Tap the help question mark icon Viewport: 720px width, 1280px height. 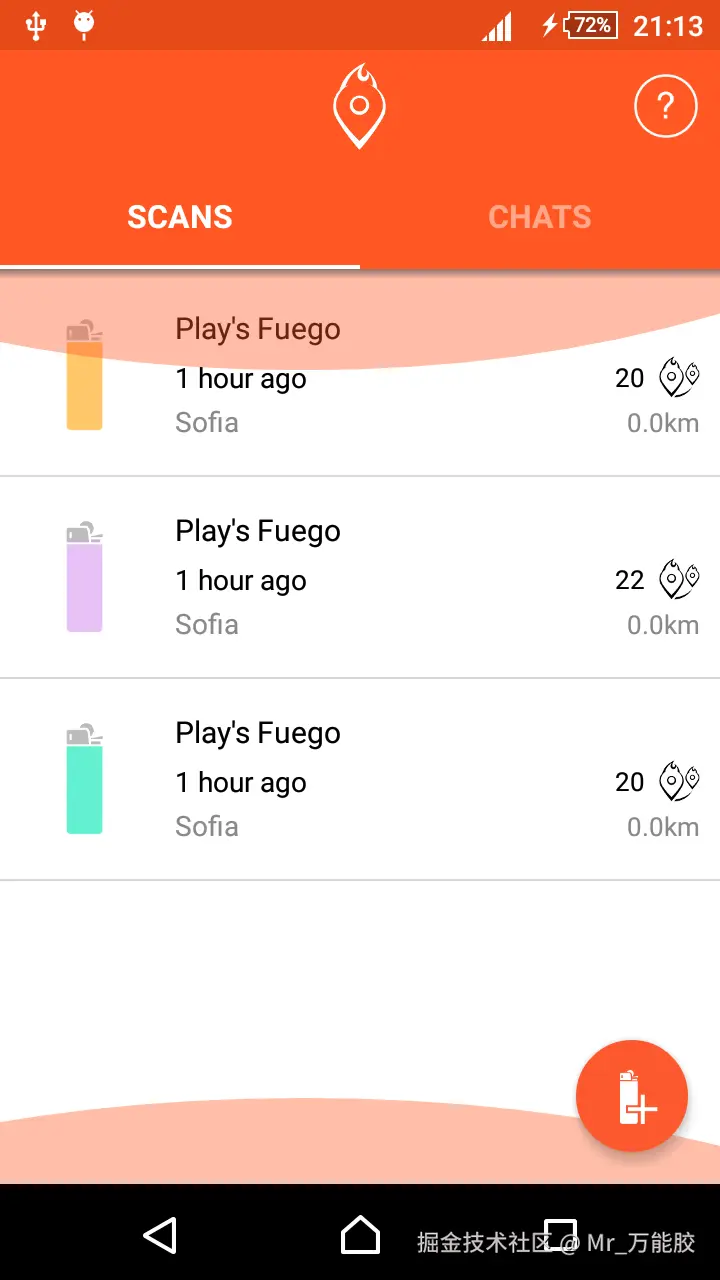point(665,105)
